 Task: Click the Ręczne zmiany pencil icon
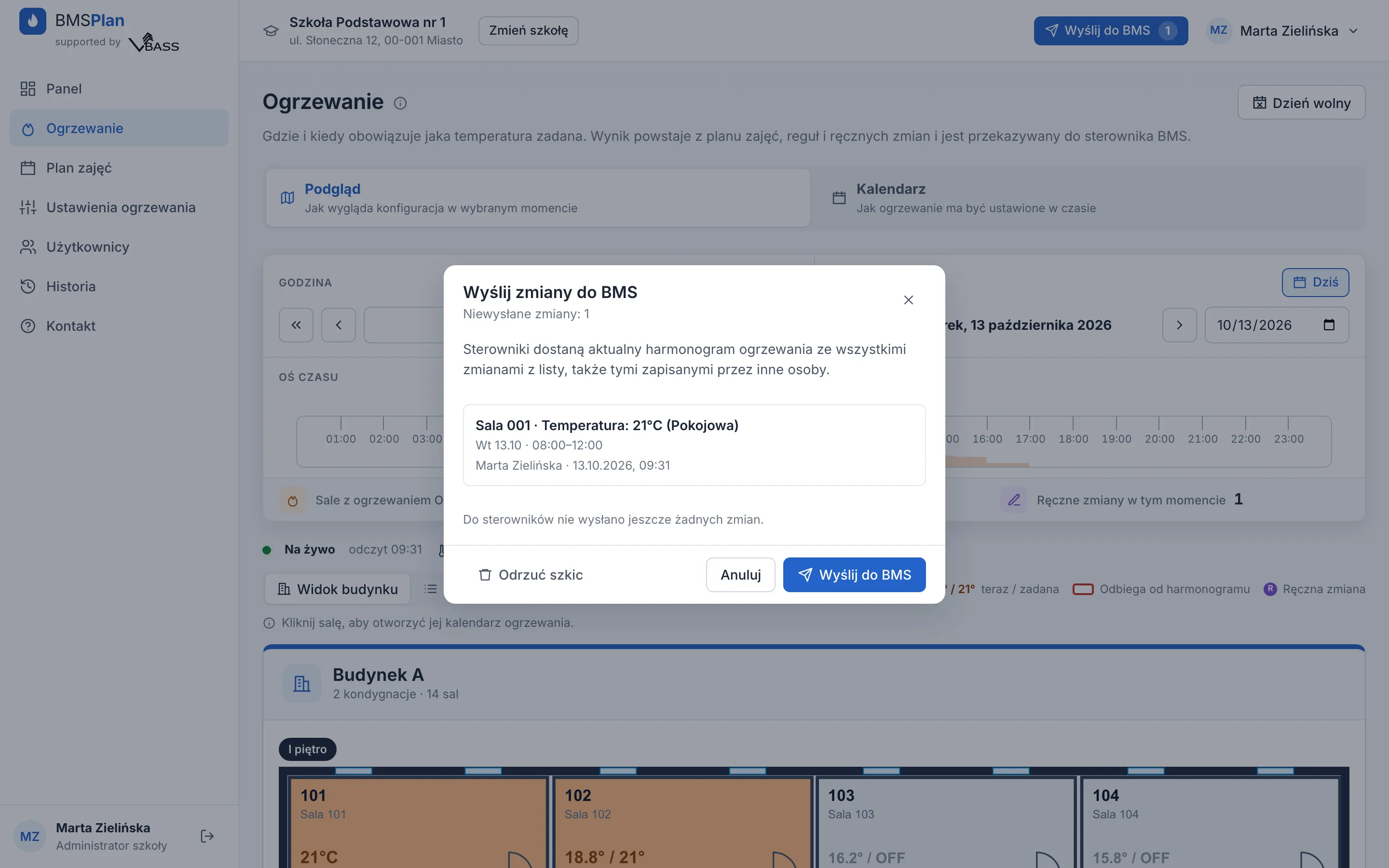[x=1014, y=500]
